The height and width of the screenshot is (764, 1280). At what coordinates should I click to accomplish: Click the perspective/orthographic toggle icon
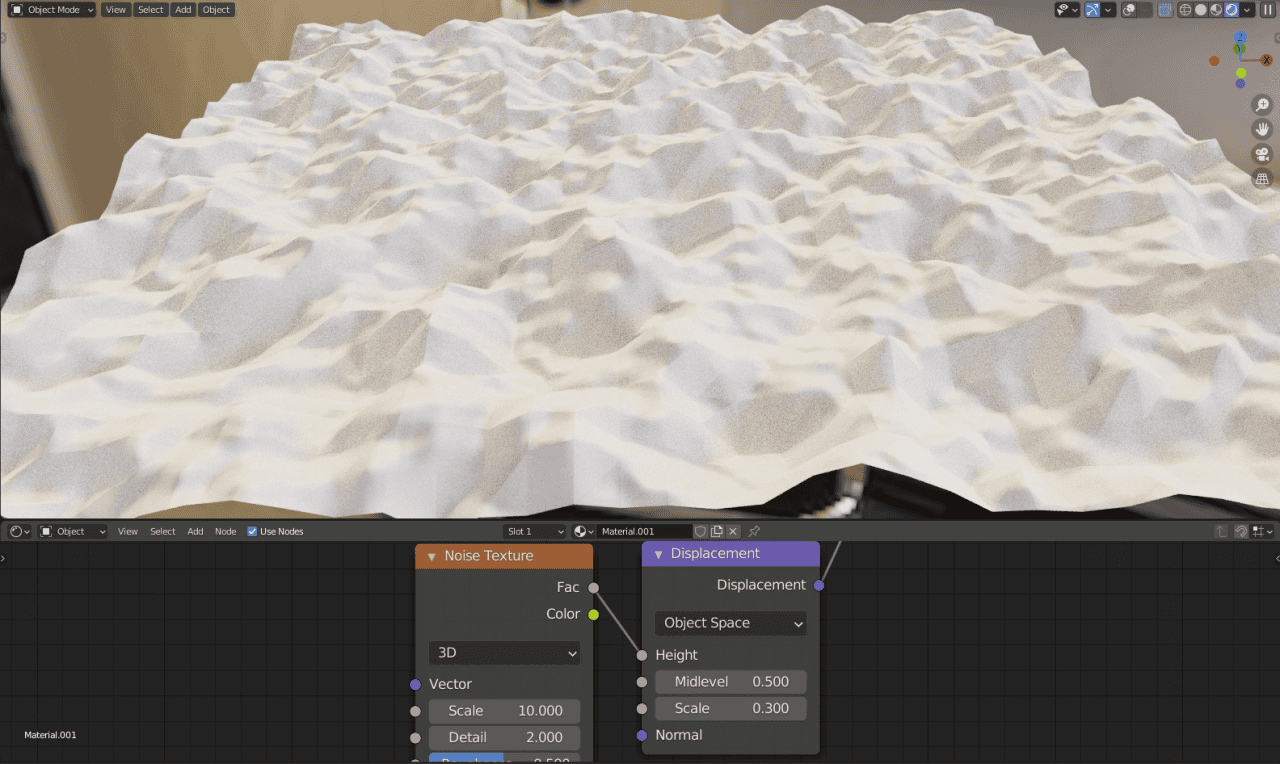[1262, 178]
